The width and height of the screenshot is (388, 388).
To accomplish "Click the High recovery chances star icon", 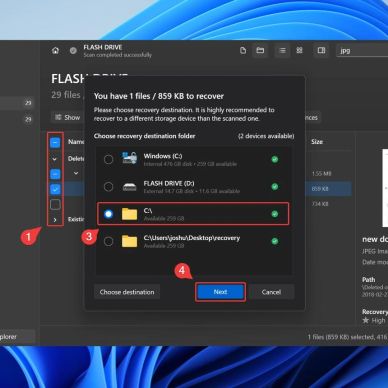I will [x=366, y=320].
